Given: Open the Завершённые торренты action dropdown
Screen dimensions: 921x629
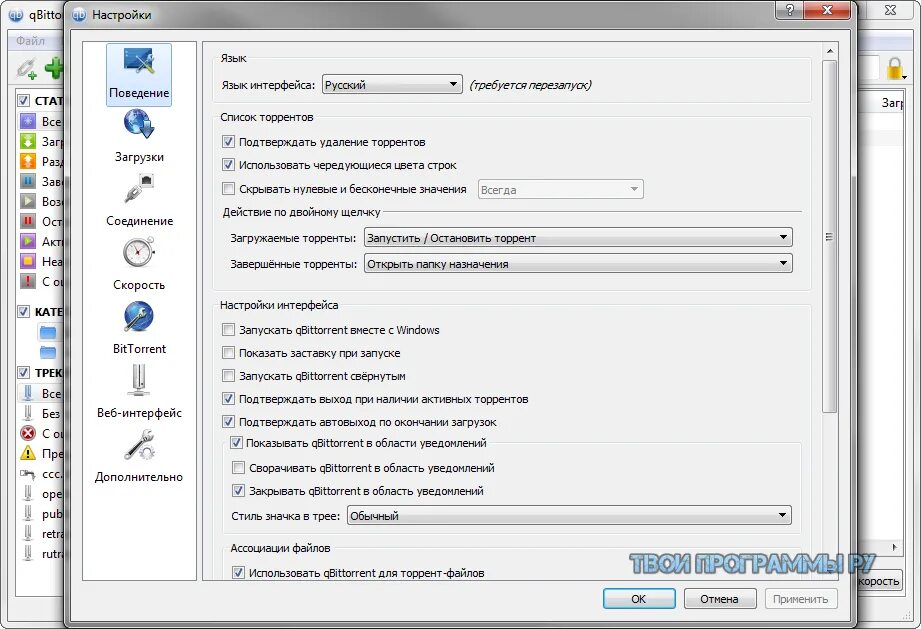Looking at the screenshot, I should coord(578,263).
